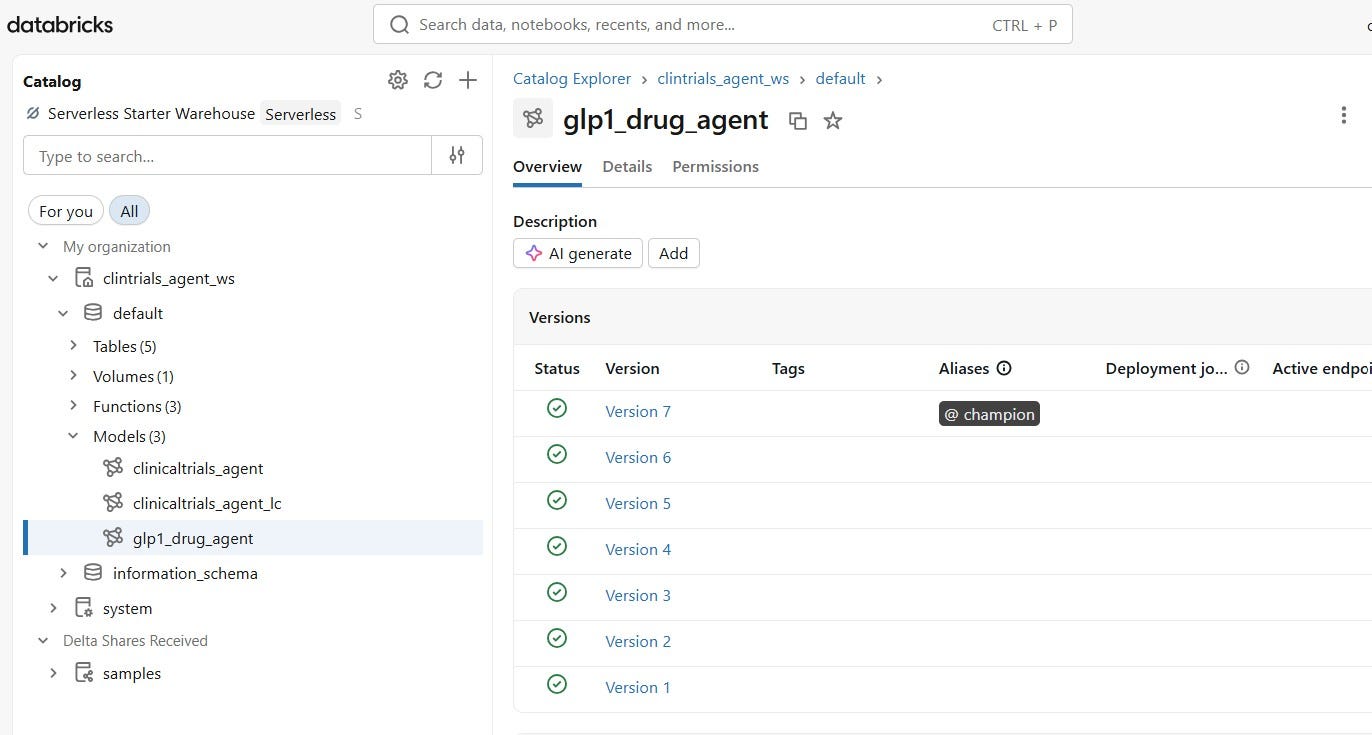Click the plus icon to add catalog data
The height and width of the screenshot is (735, 1372).
pos(468,81)
